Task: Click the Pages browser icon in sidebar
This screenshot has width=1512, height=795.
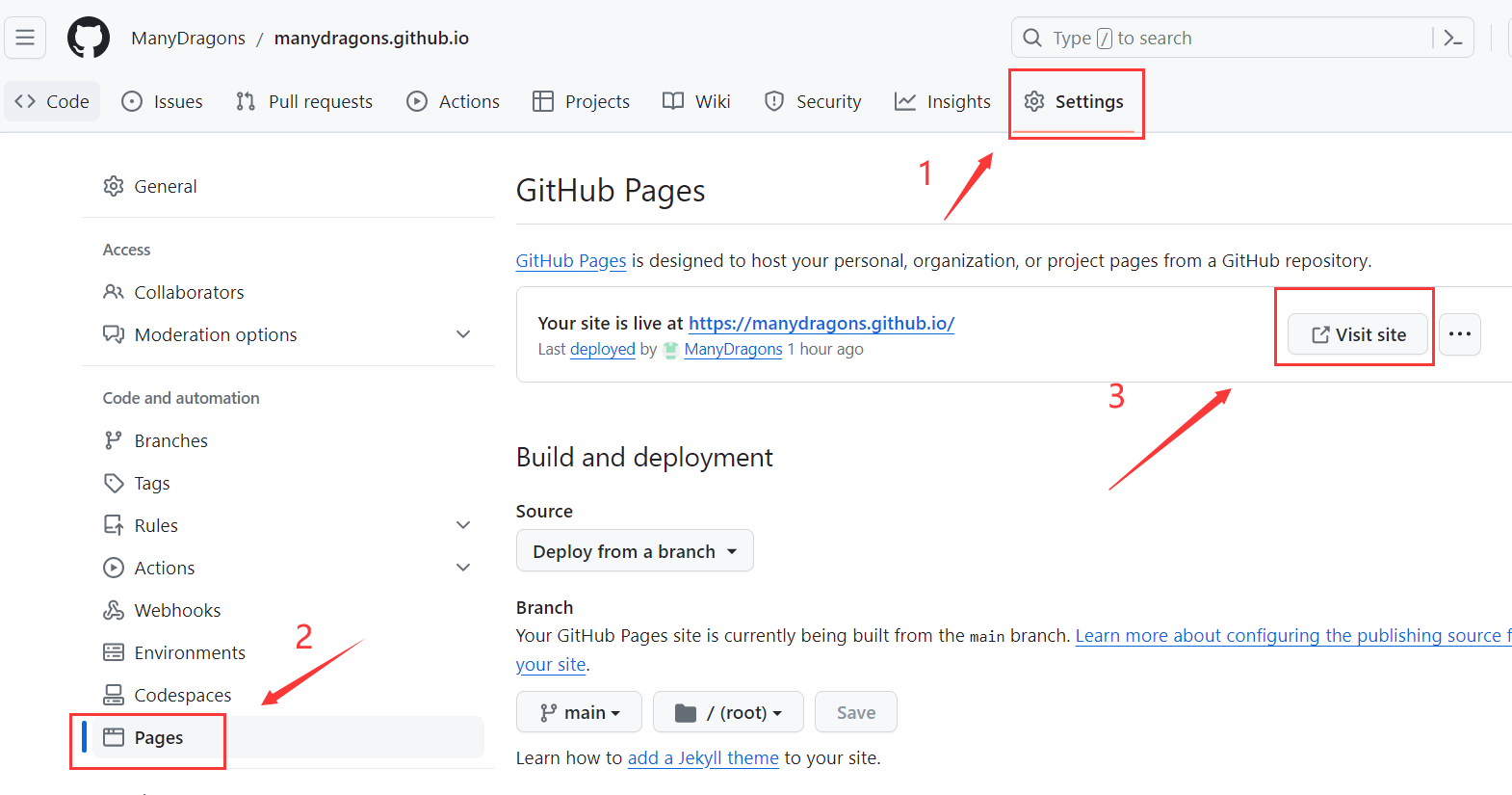Action: tap(114, 737)
